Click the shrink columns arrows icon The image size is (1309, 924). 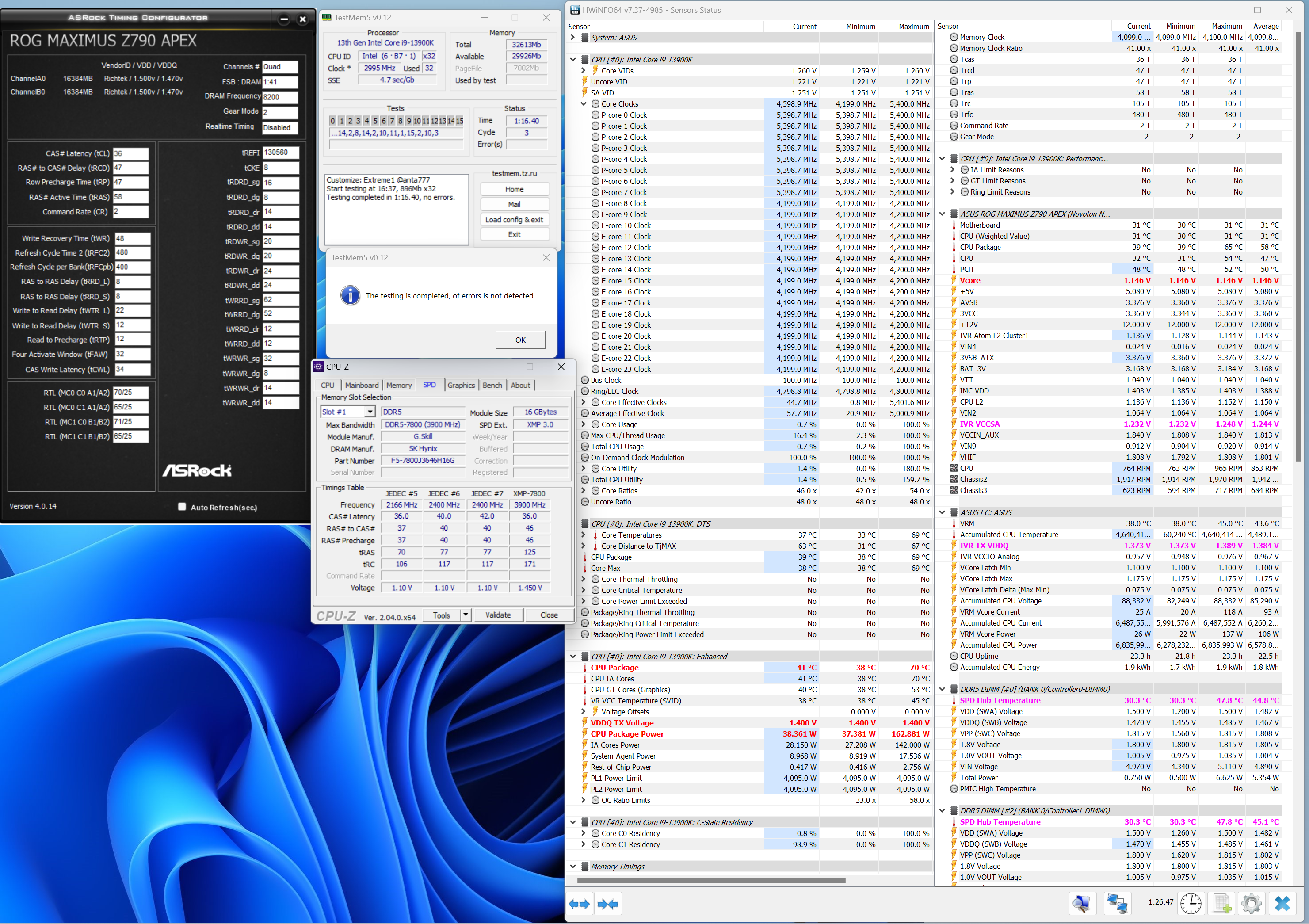click(608, 904)
